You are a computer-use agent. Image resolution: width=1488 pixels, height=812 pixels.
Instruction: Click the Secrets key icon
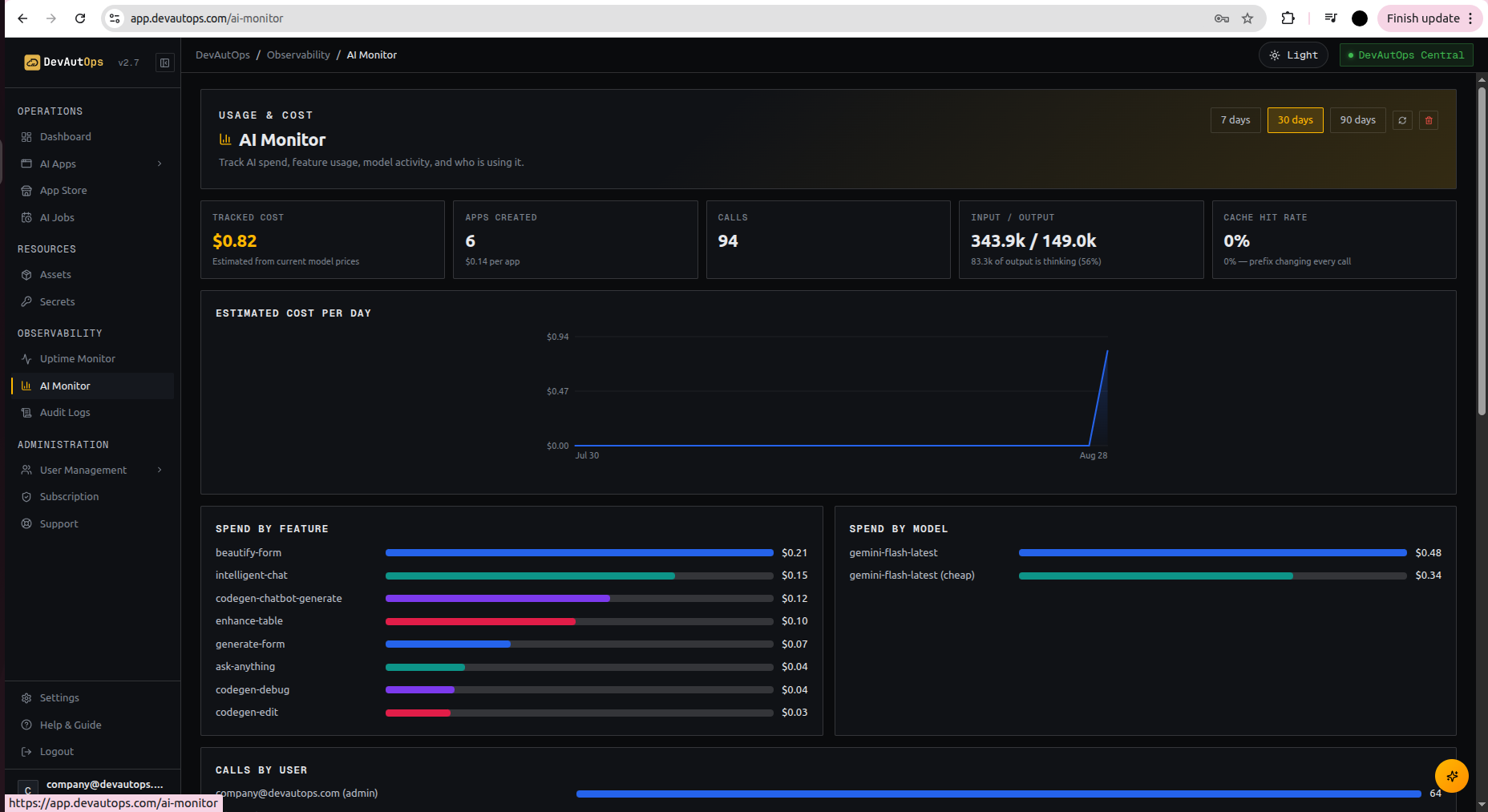click(26, 301)
